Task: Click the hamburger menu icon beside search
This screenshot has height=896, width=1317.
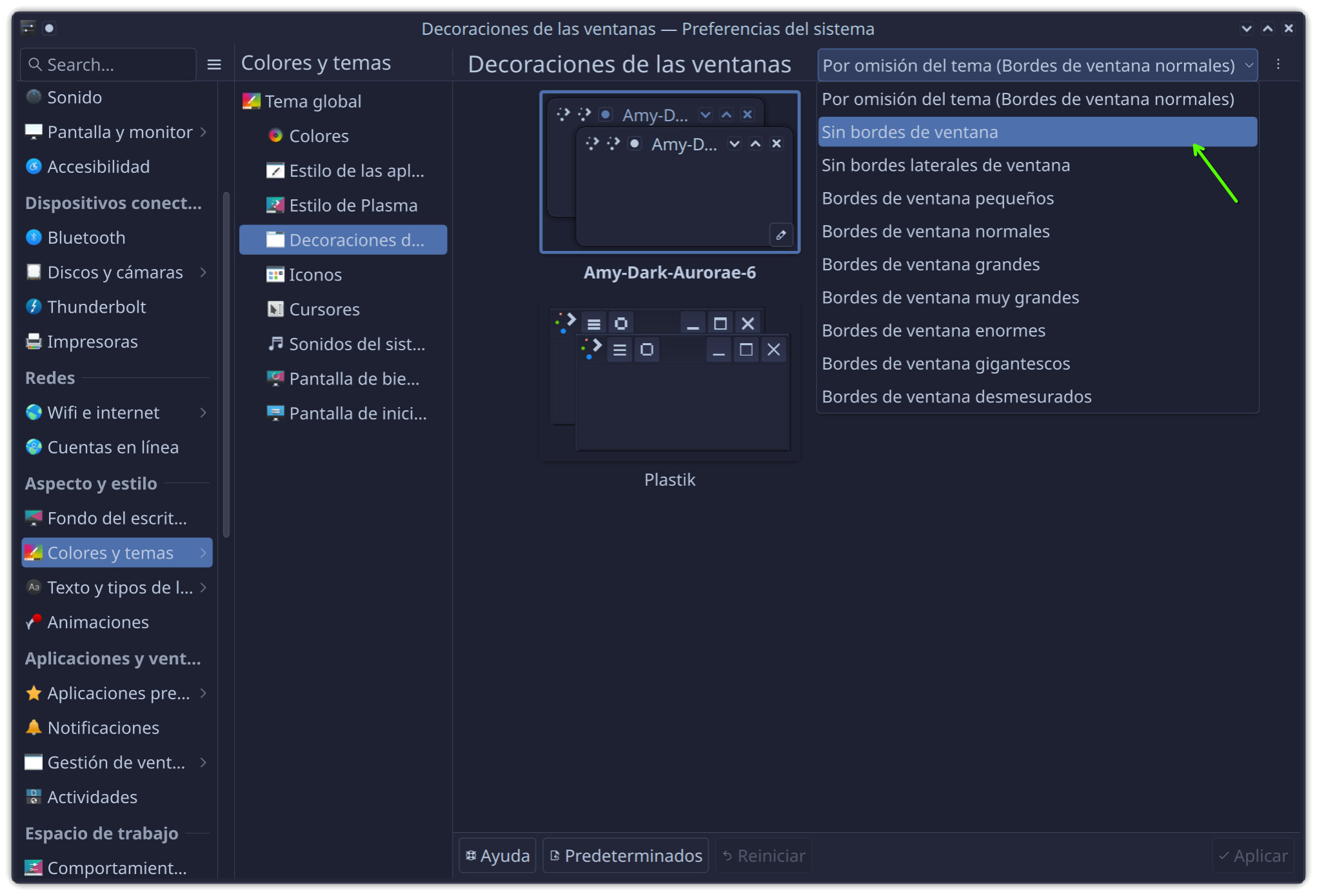Action: tap(214, 65)
